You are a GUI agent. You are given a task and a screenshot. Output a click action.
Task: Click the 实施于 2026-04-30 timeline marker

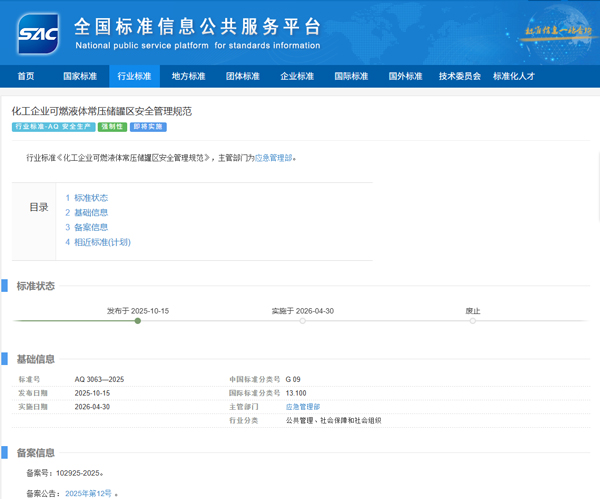[x=303, y=321]
